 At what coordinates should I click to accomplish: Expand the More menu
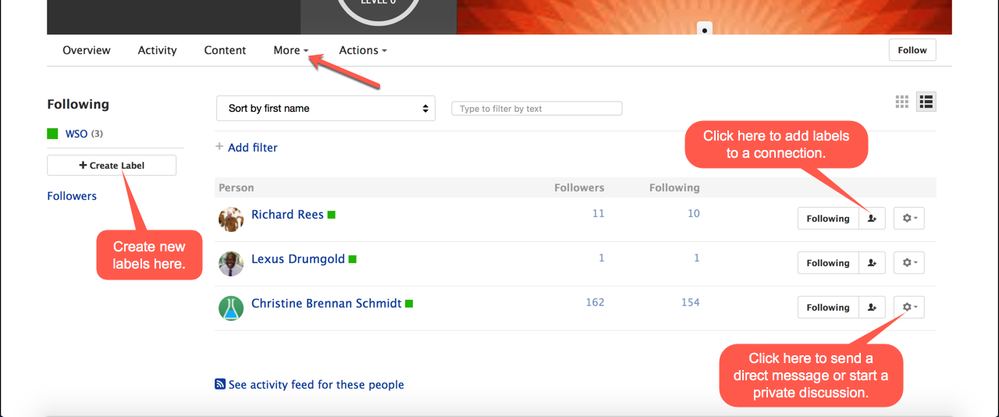290,50
